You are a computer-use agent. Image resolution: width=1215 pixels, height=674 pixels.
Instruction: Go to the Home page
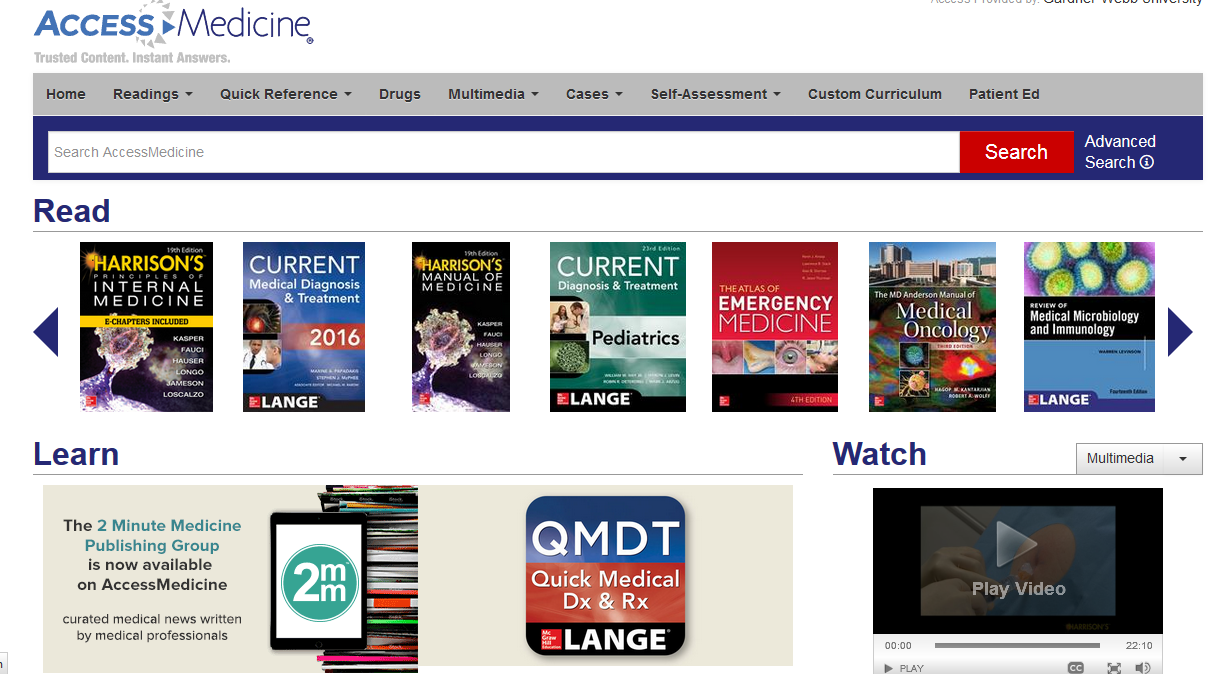click(66, 94)
